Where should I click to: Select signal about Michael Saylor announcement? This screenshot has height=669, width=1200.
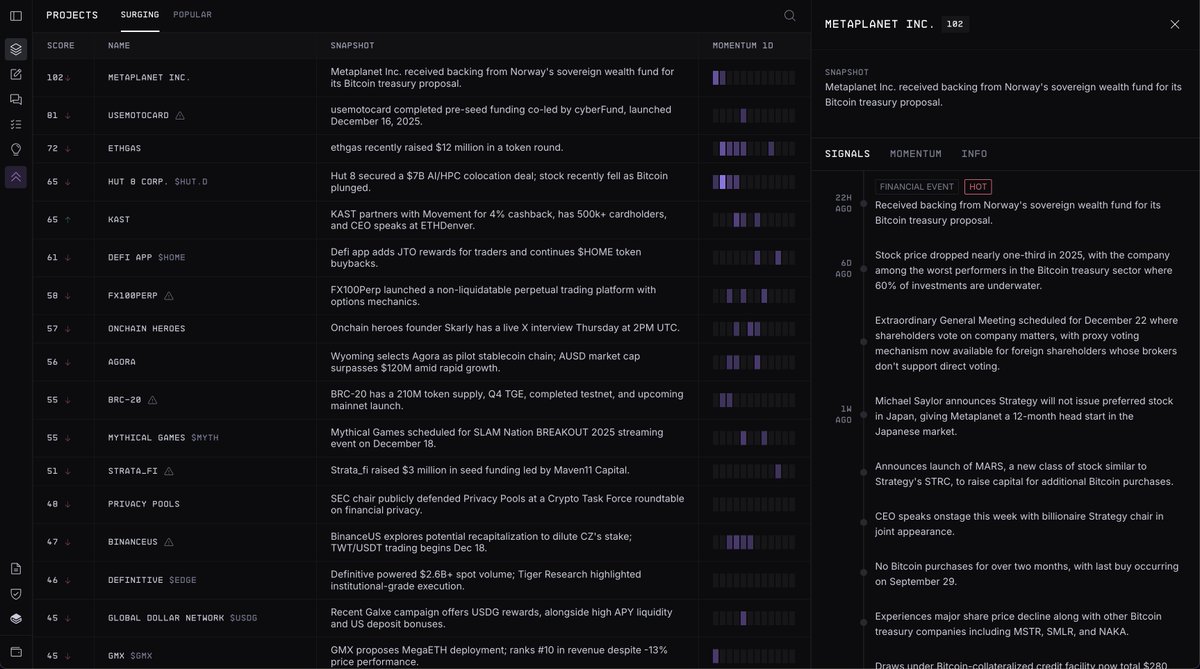[1025, 416]
